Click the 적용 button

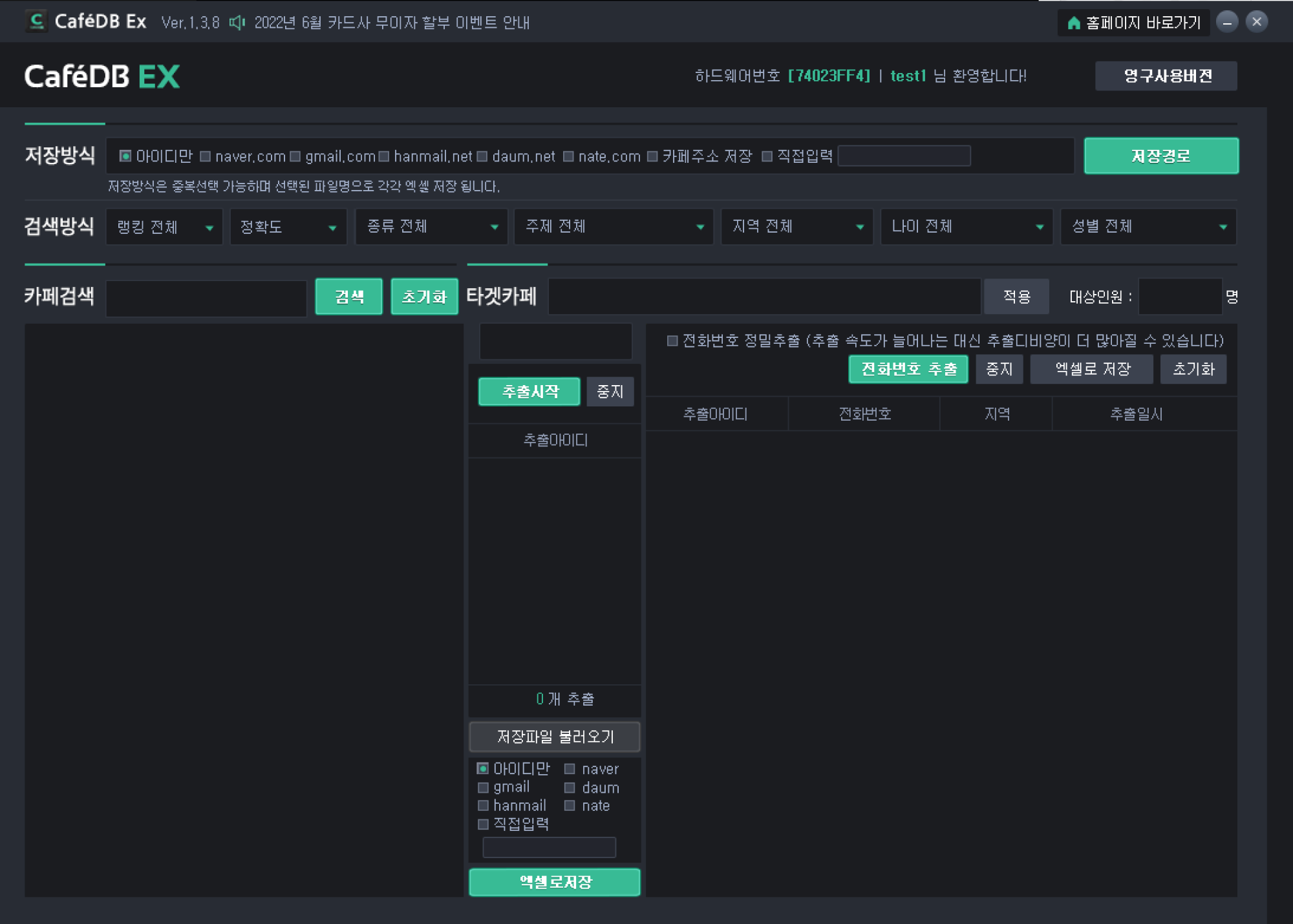tap(1016, 297)
